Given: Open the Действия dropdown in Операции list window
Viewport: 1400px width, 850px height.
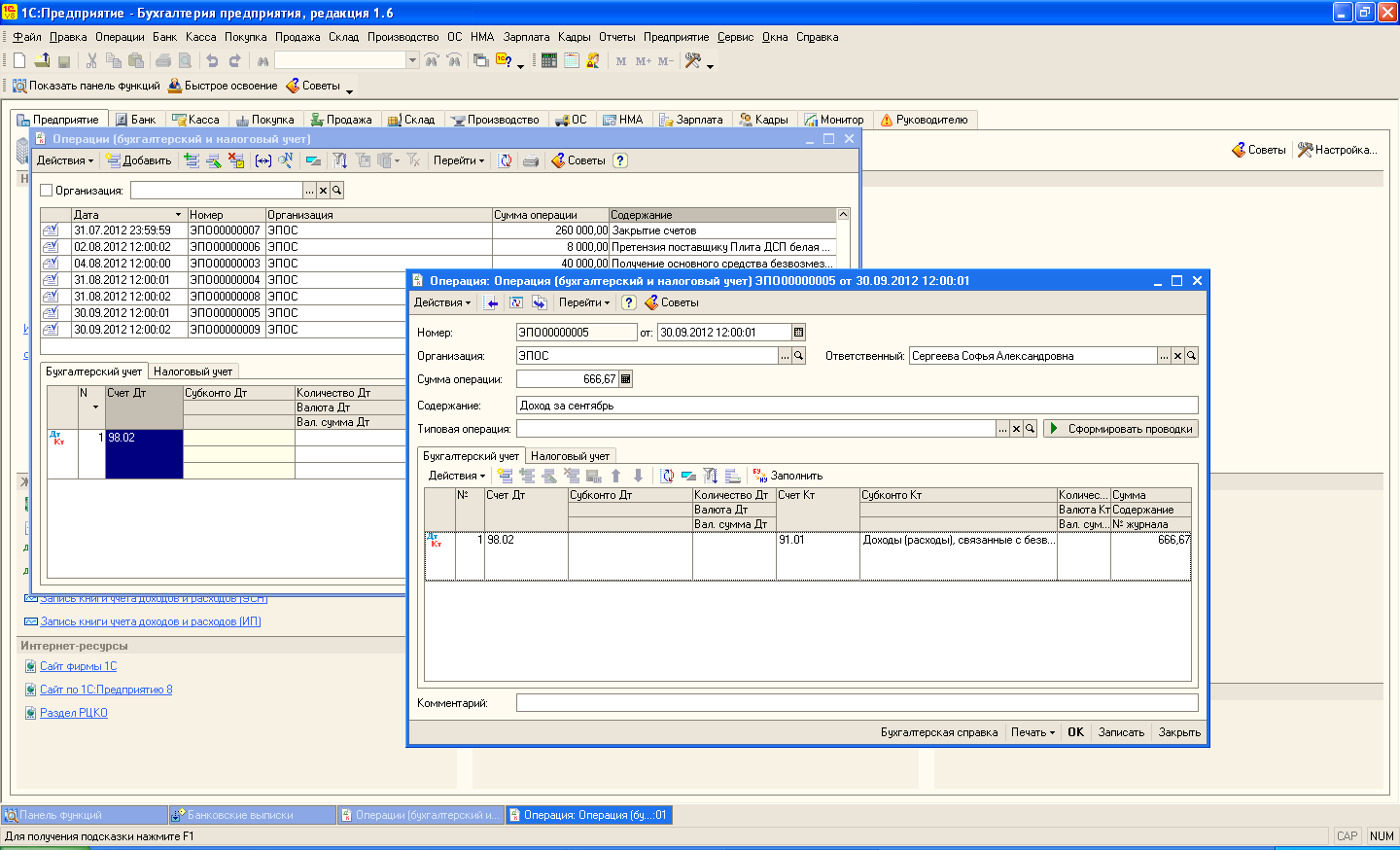Looking at the screenshot, I should point(65,160).
